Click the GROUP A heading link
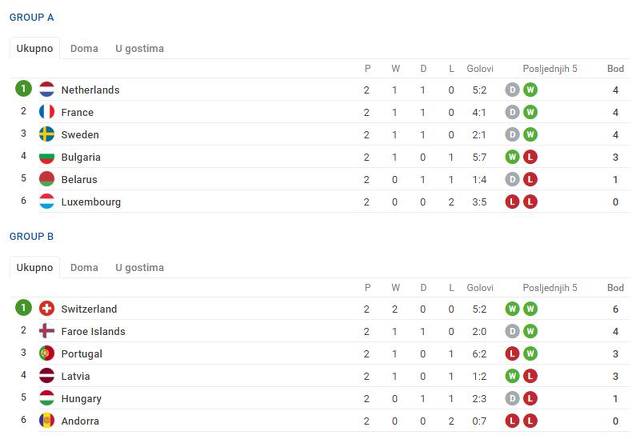 click(31, 17)
